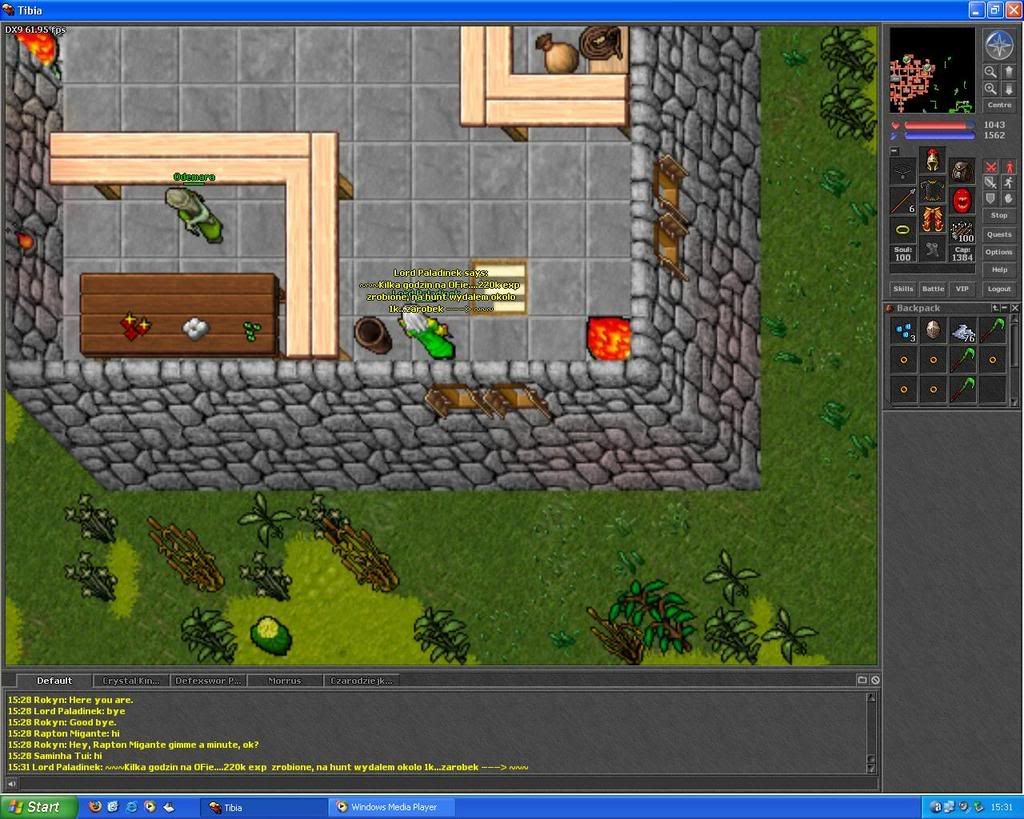Select the spear in the weapon slot
The width and height of the screenshot is (1024, 819).
point(903,201)
